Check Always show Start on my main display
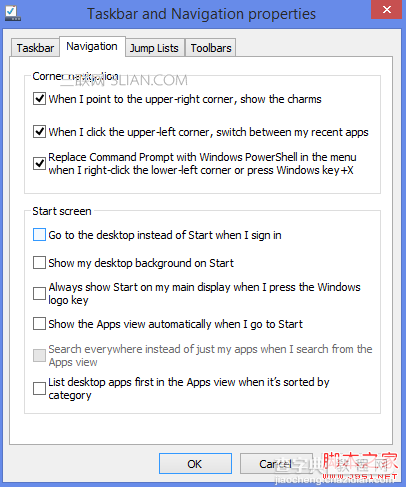Image resolution: width=406 pixels, height=487 pixels. click(x=39, y=294)
